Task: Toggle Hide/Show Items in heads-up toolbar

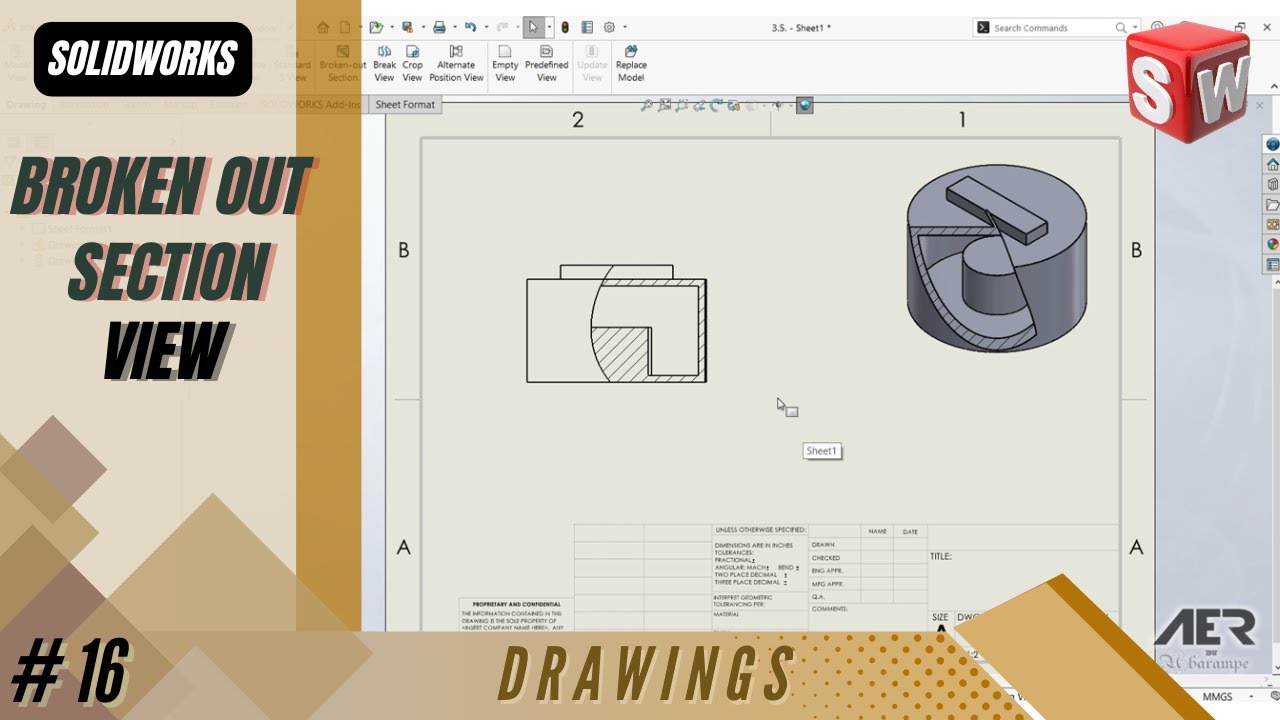Action: [777, 105]
